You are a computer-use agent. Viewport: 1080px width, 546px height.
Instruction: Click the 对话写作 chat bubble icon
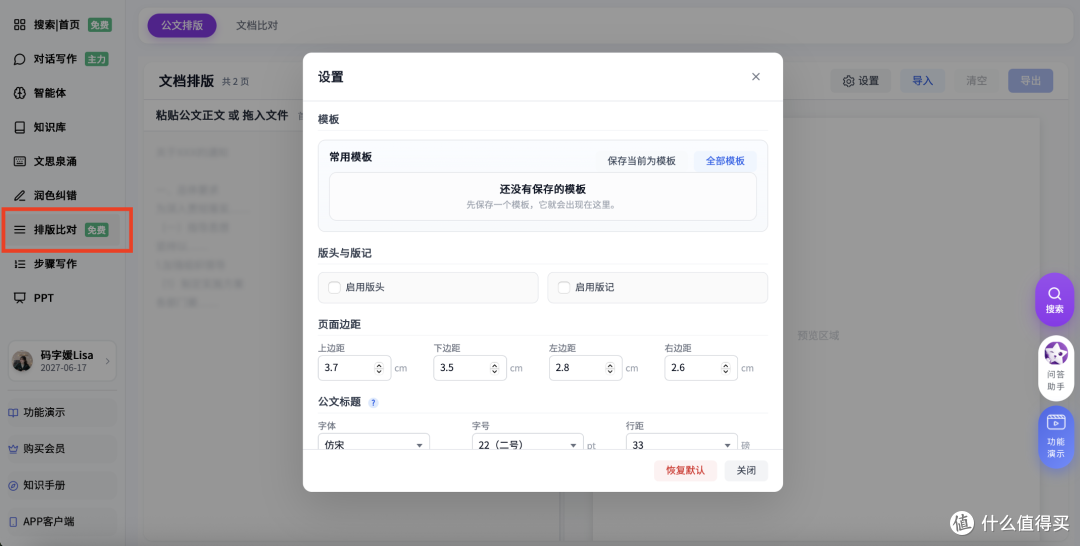[20, 59]
